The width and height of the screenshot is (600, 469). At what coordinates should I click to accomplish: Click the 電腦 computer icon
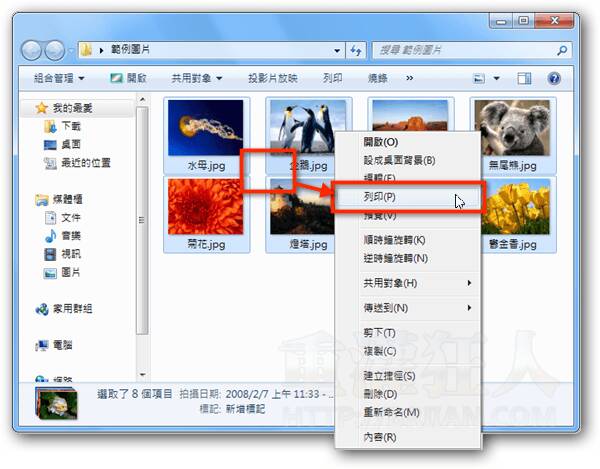point(41,345)
